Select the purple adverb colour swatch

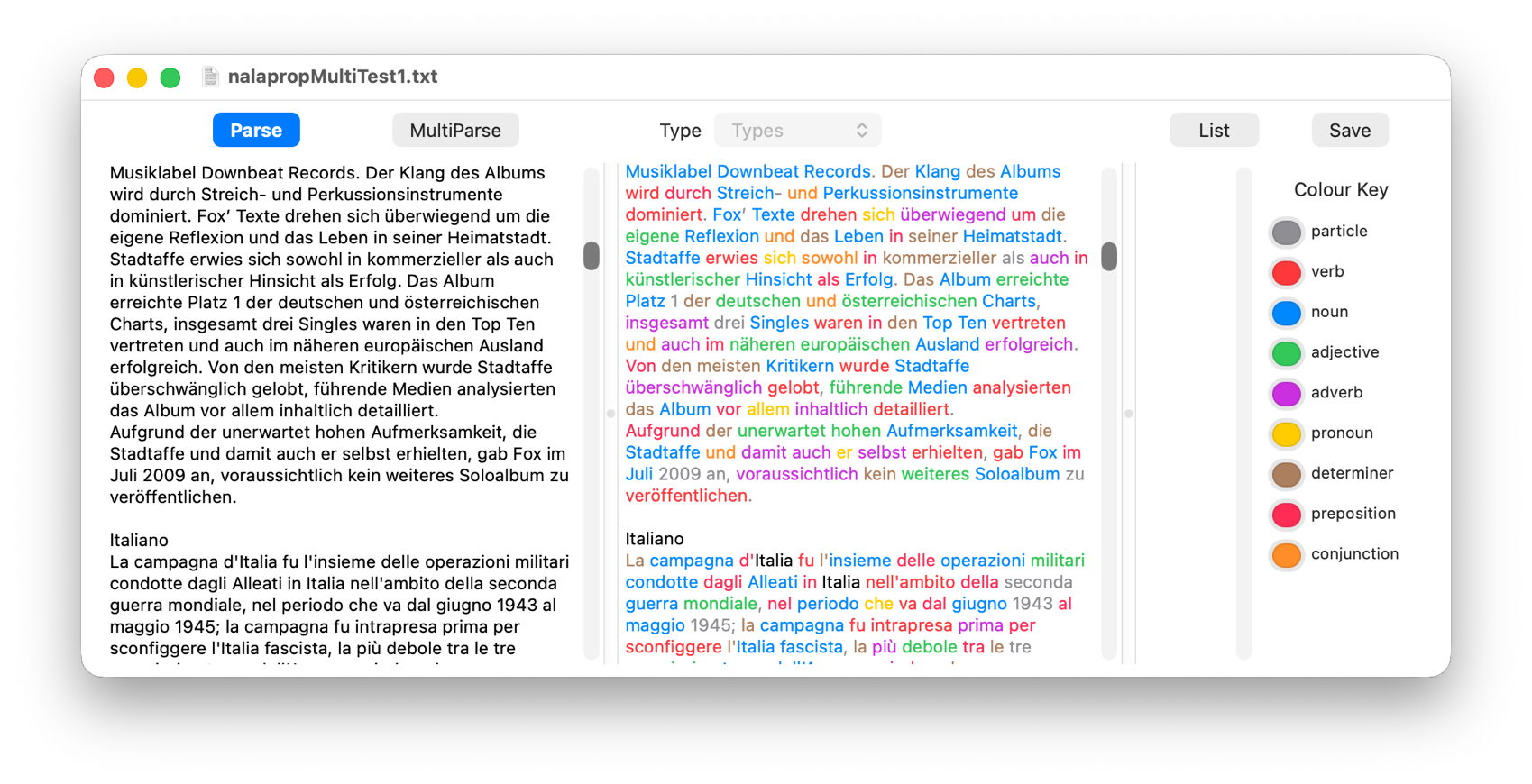pos(1286,394)
